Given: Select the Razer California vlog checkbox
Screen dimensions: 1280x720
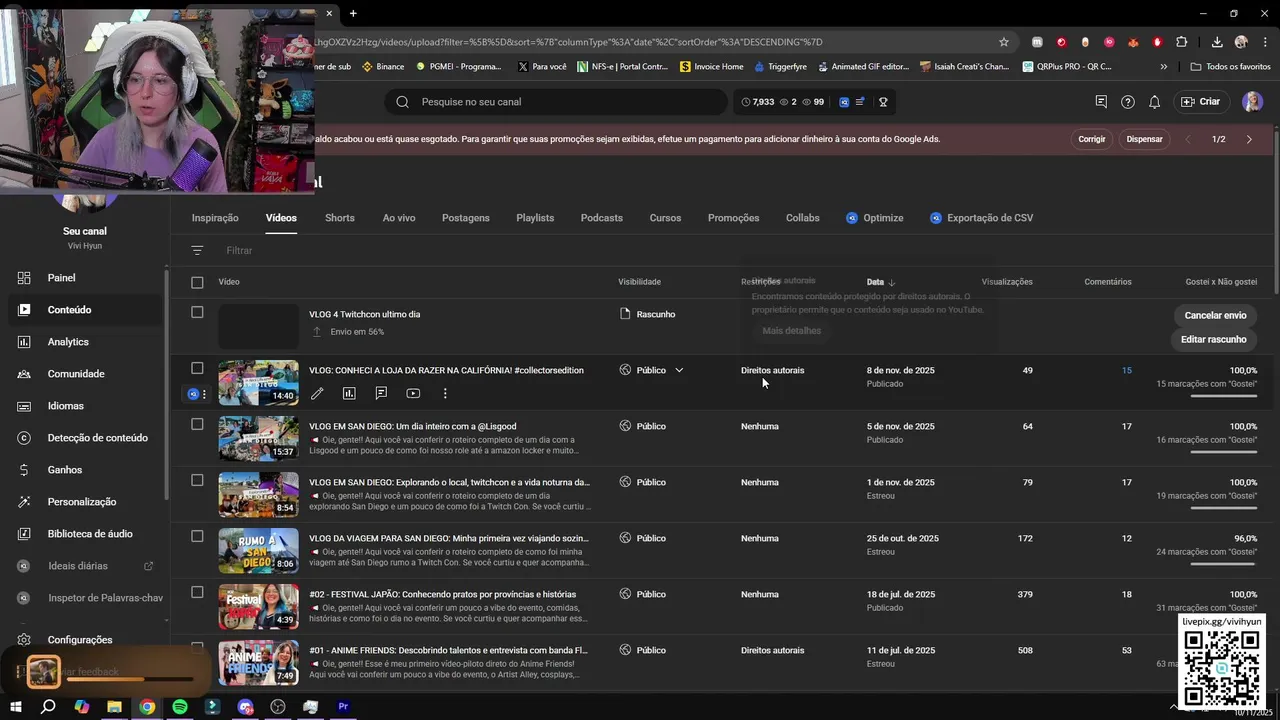Looking at the screenshot, I should [x=197, y=368].
